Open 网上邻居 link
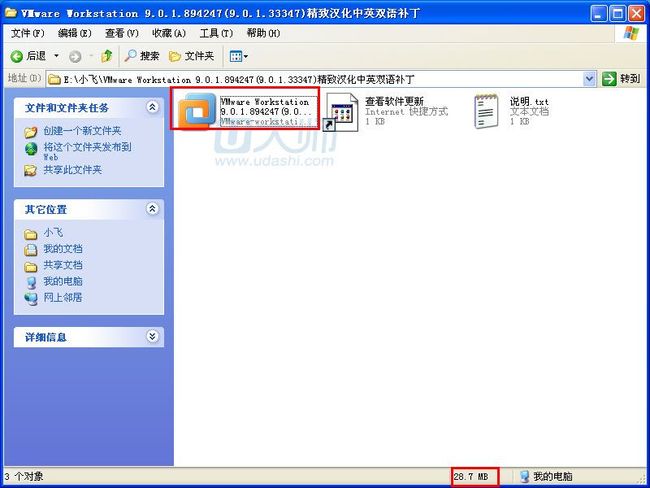This screenshot has width=650, height=488. tap(63, 297)
